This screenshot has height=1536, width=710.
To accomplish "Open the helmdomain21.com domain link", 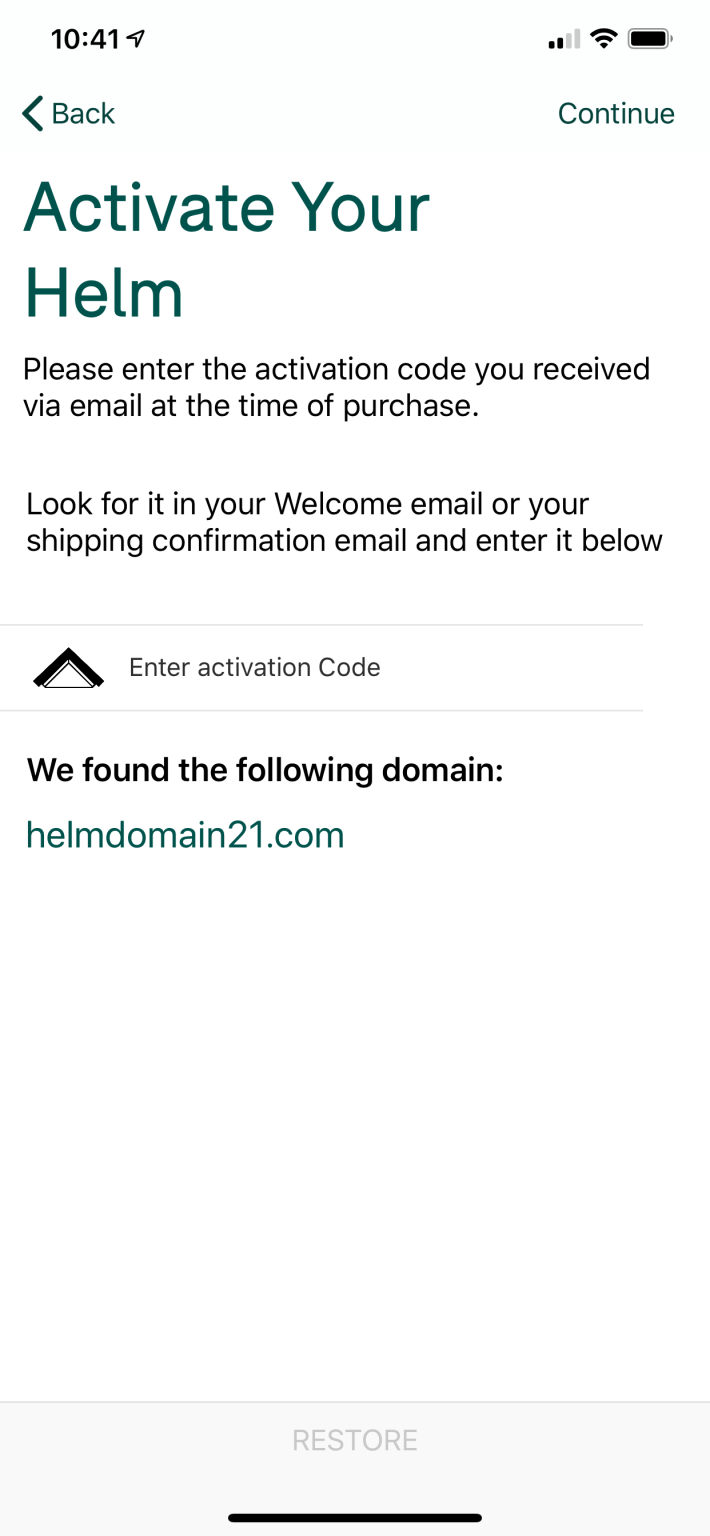I will [185, 834].
